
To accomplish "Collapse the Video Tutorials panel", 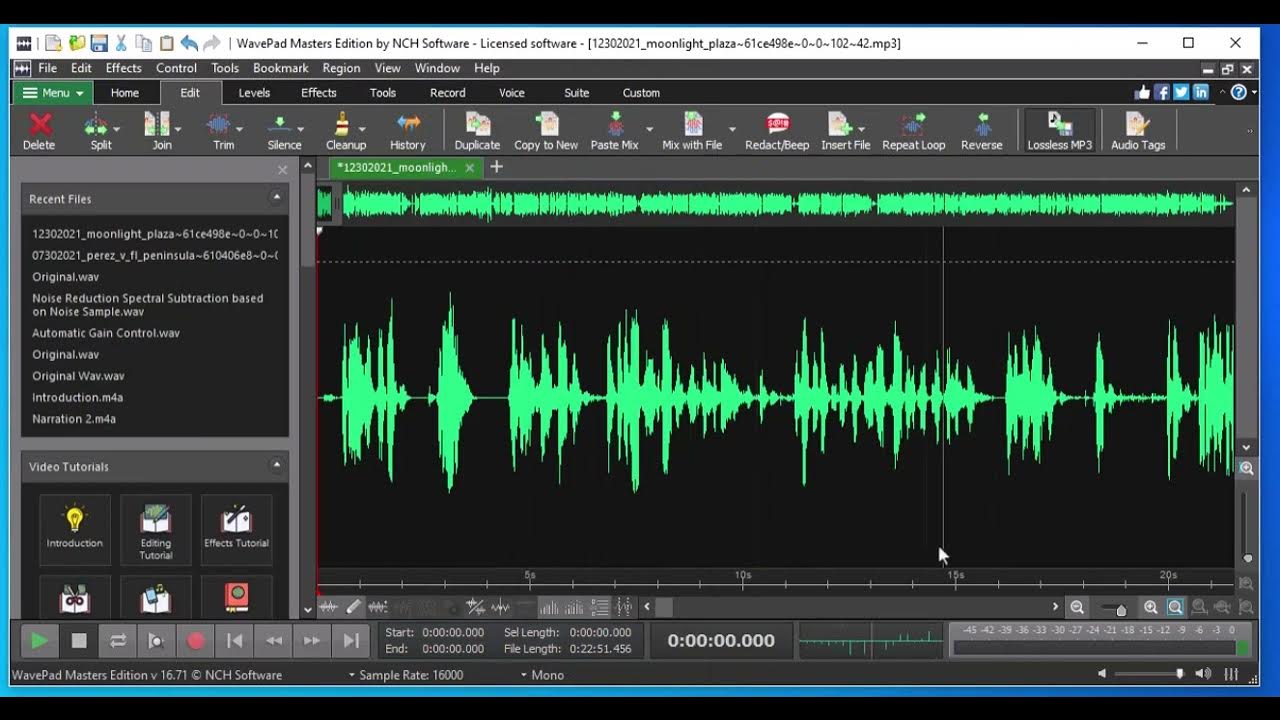I will point(276,466).
